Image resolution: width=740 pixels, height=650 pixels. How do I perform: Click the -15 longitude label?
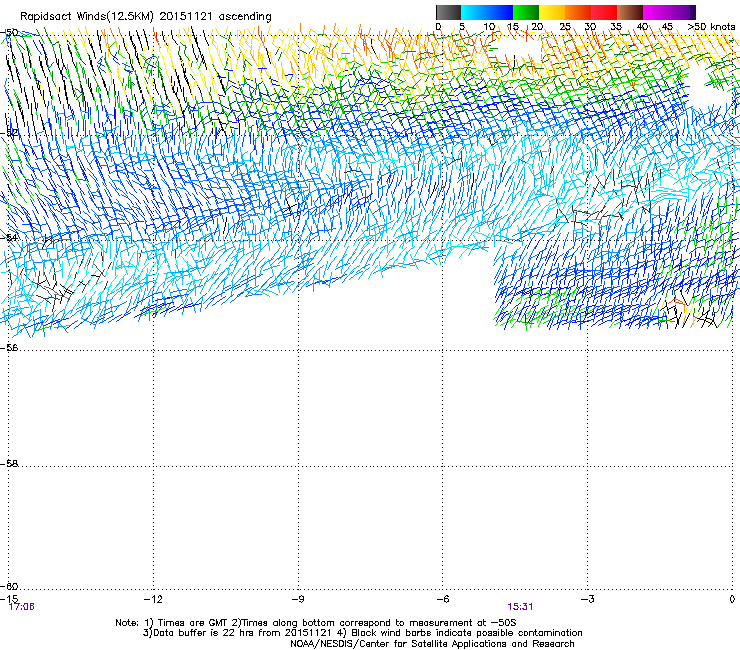coord(9,599)
